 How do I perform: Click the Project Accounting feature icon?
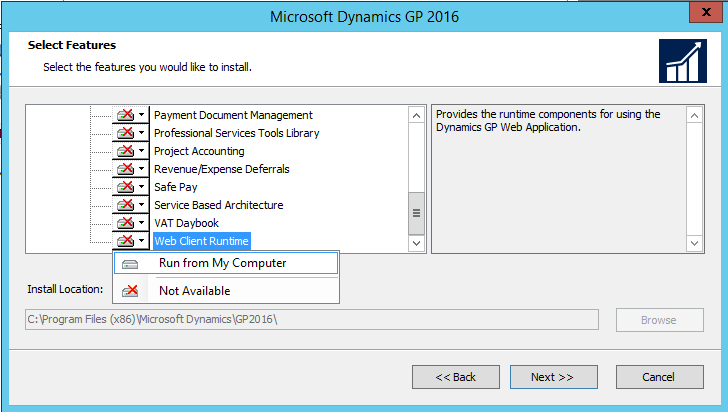coord(125,151)
